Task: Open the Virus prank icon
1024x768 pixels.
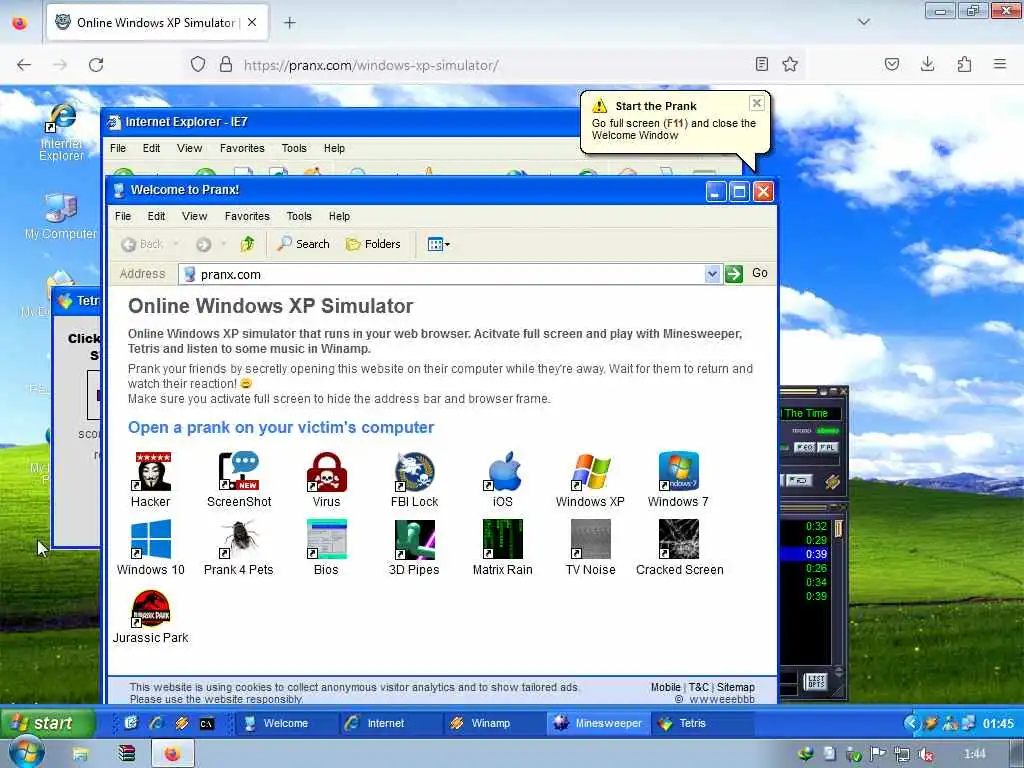Action: (327, 472)
